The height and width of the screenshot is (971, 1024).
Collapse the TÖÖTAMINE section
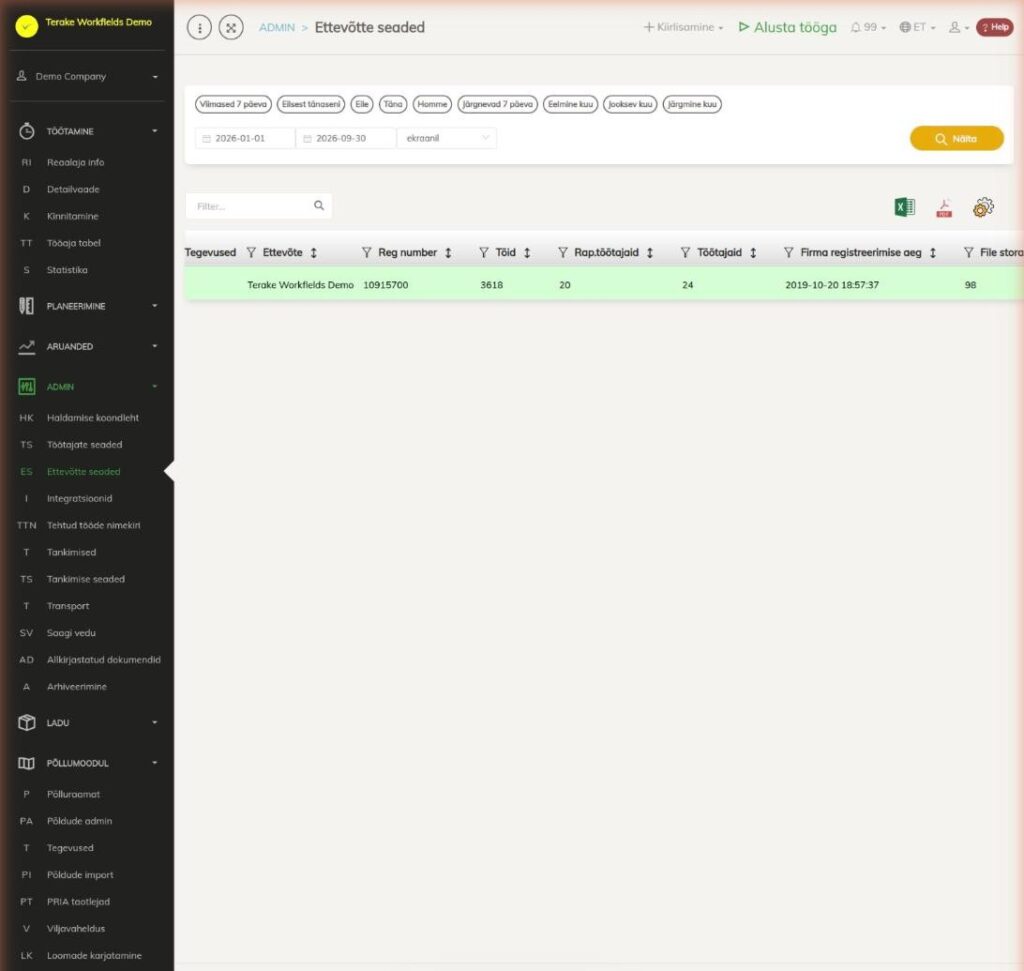click(88, 131)
